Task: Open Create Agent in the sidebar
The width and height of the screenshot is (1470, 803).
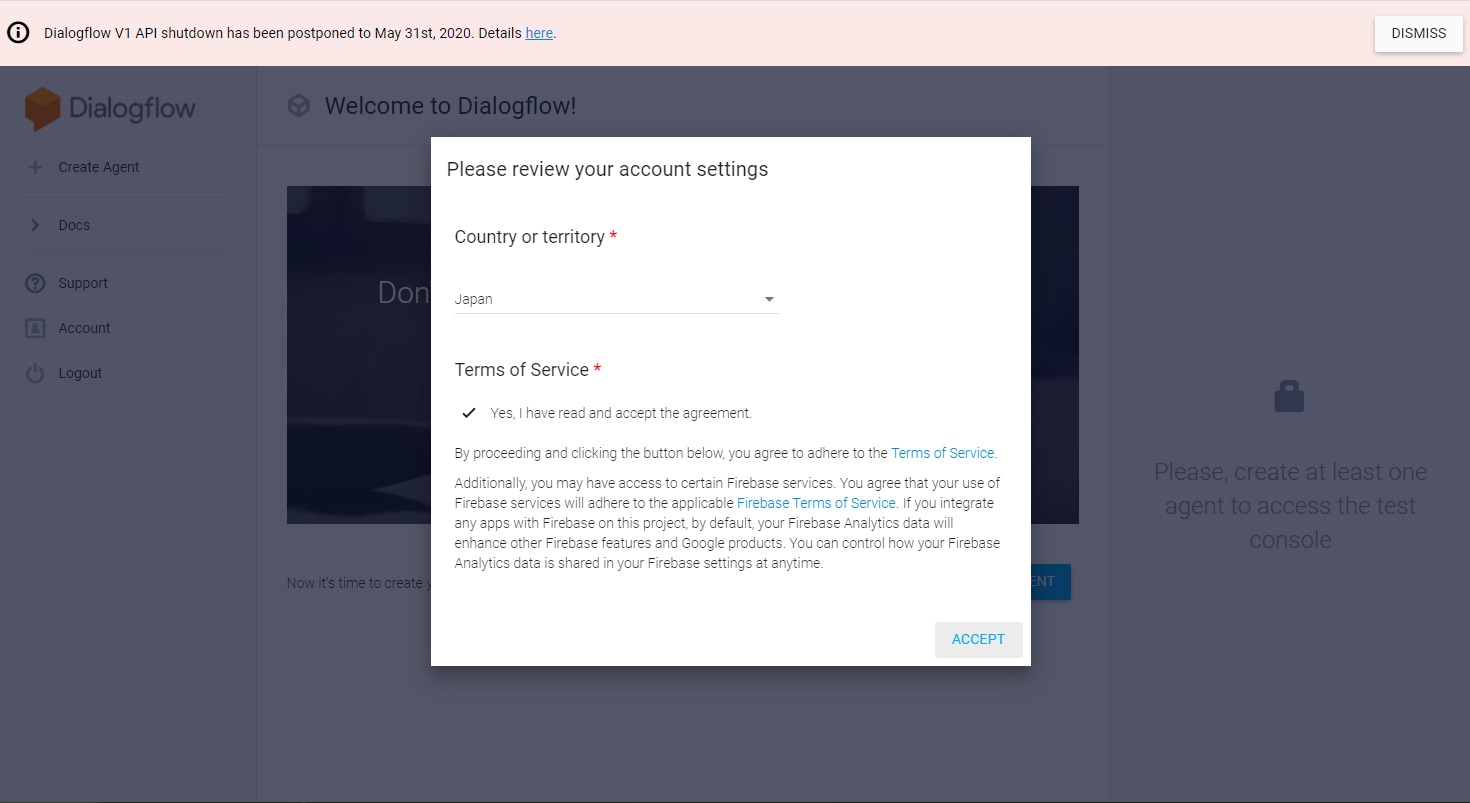Action: click(99, 167)
